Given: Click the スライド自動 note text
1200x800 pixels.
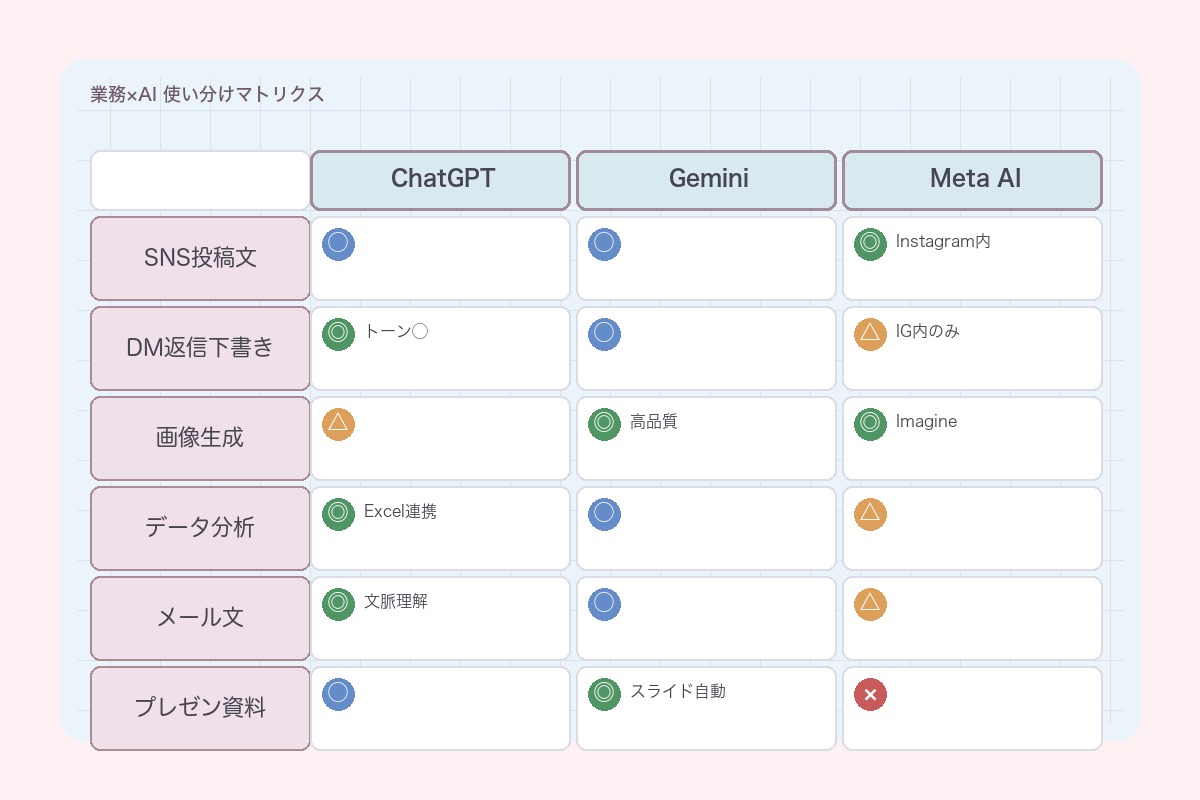Looking at the screenshot, I should click(678, 691).
